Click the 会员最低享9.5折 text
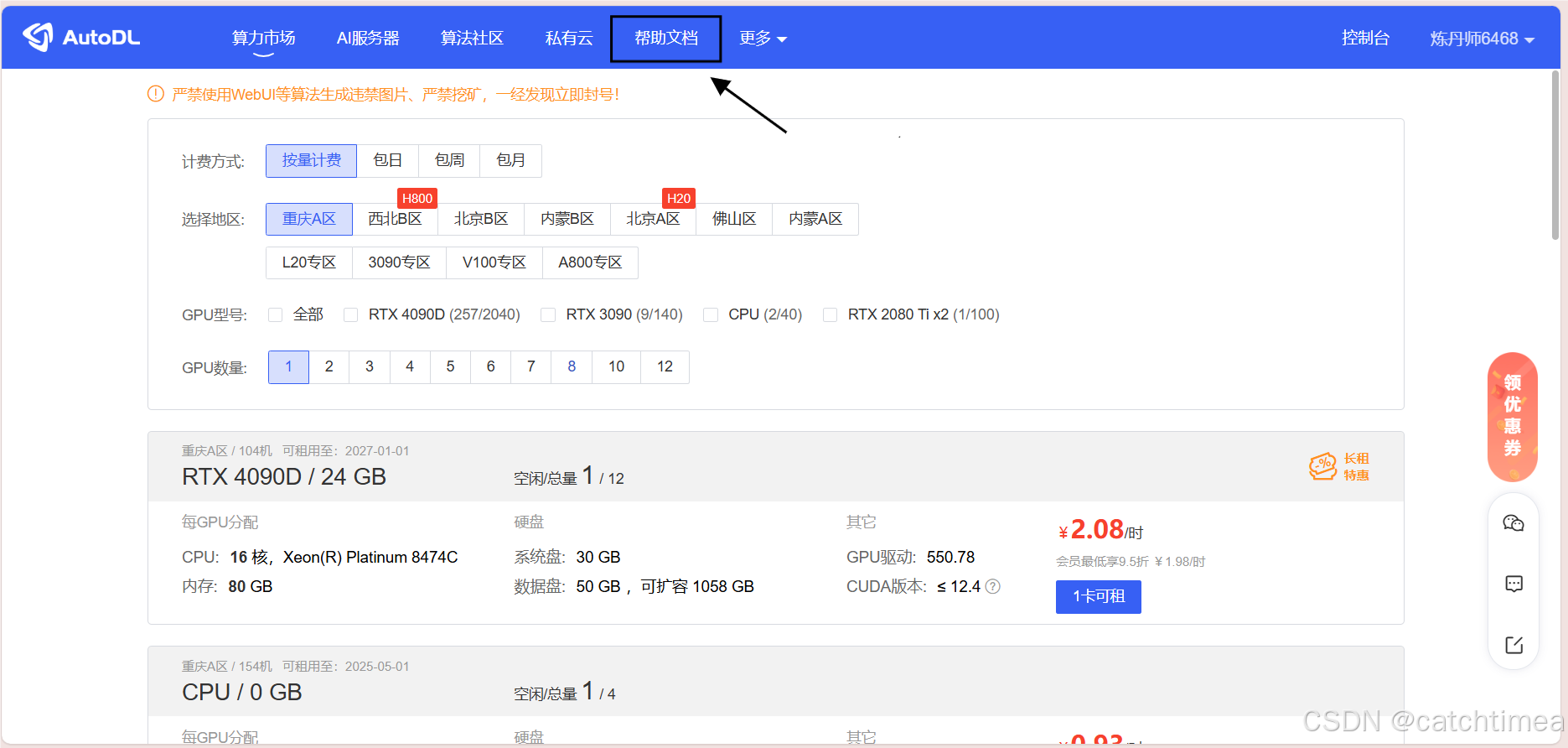Image resolution: width=1568 pixels, height=748 pixels. 1102,562
